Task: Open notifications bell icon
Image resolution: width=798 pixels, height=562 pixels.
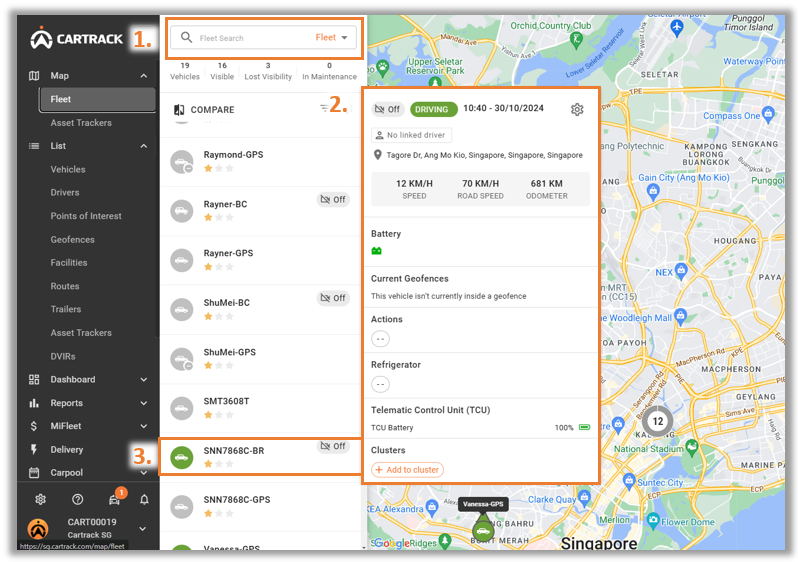Action: point(145,499)
